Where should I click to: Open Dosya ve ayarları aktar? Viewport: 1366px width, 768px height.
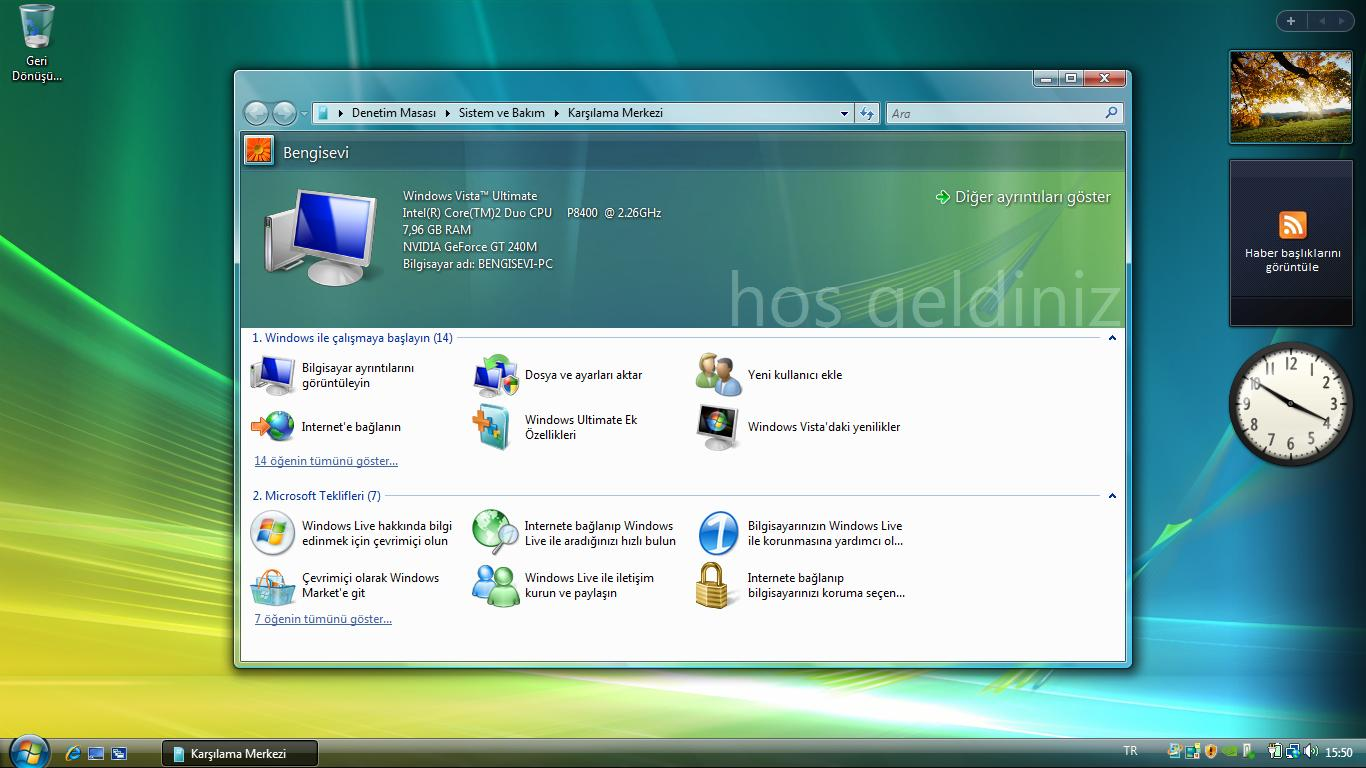[x=560, y=375]
